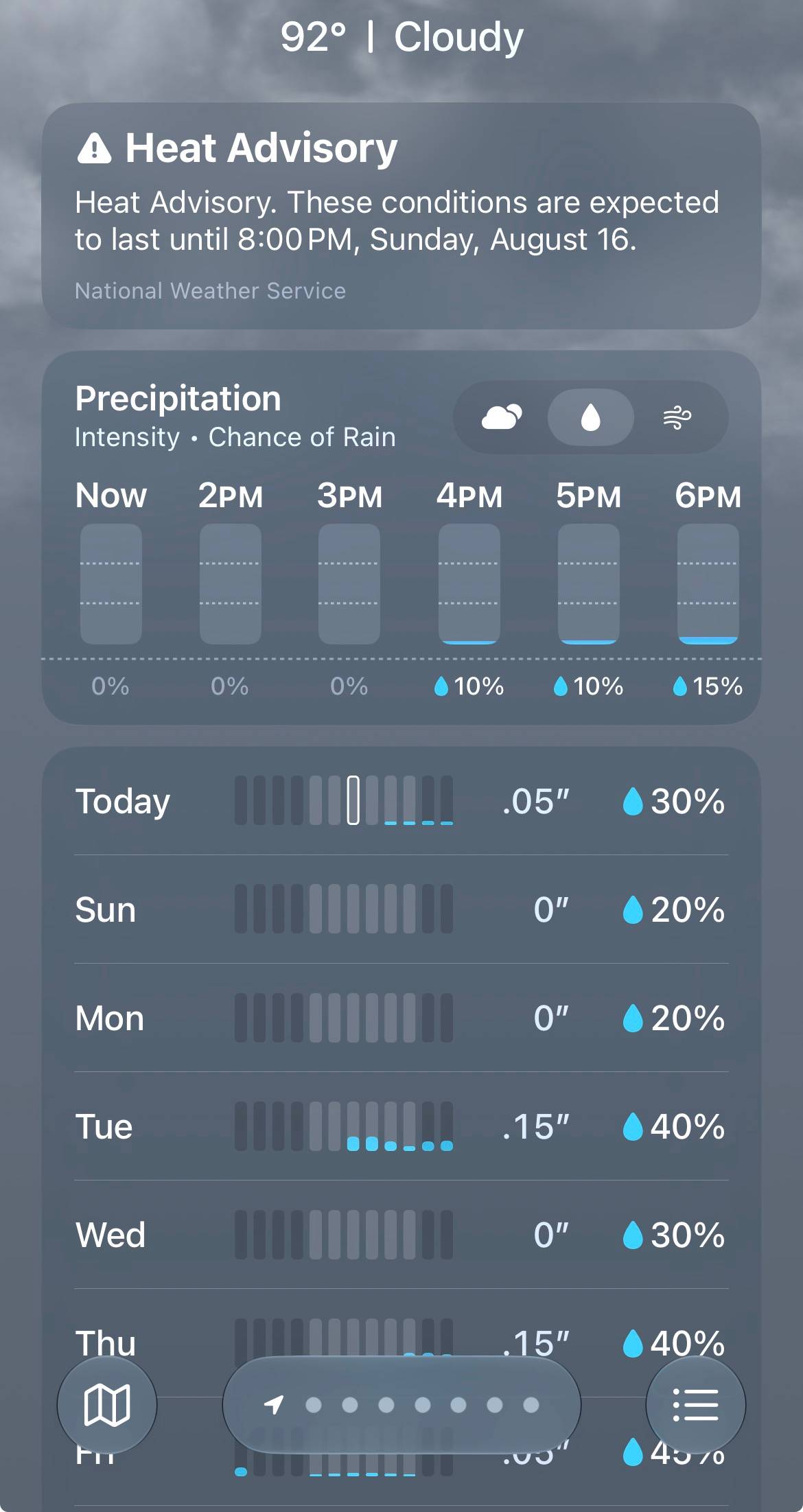
Task: Expand the Tue forecast row
Action: tap(401, 1126)
